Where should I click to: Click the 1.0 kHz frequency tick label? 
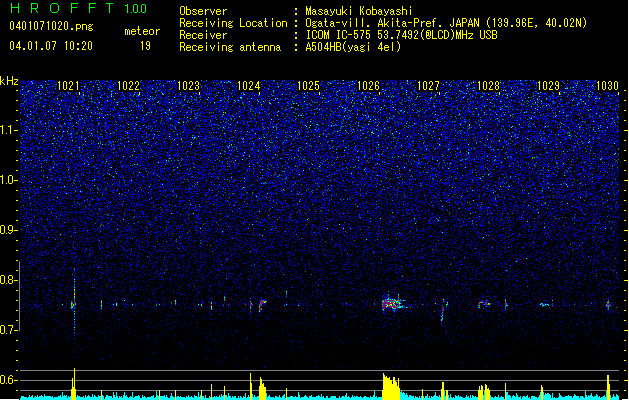click(x=9, y=180)
